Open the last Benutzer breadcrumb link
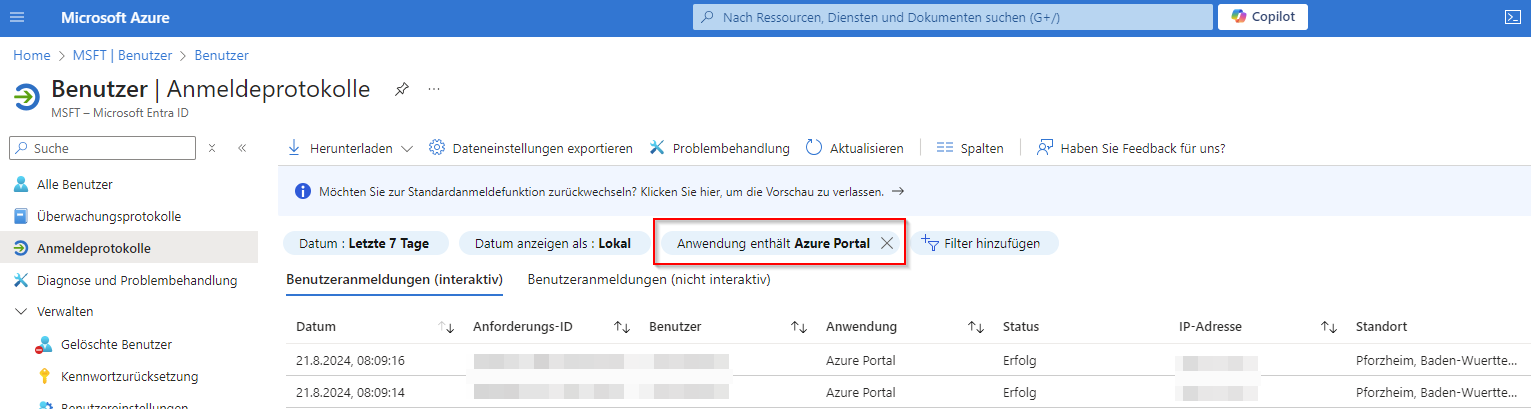This screenshot has height=409, width=1531. [221, 55]
